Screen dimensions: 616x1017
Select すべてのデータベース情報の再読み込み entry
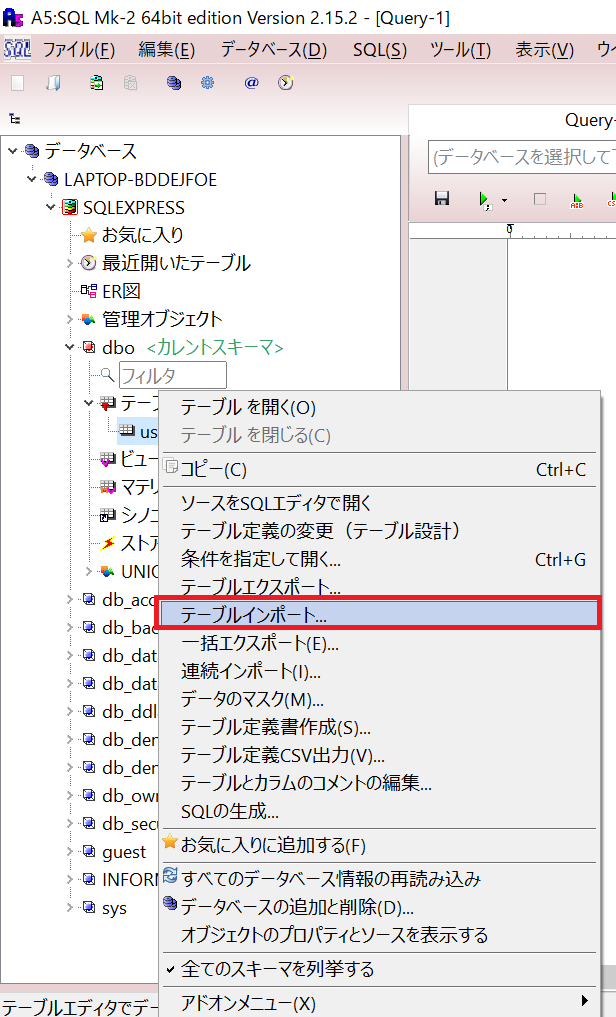click(x=379, y=879)
